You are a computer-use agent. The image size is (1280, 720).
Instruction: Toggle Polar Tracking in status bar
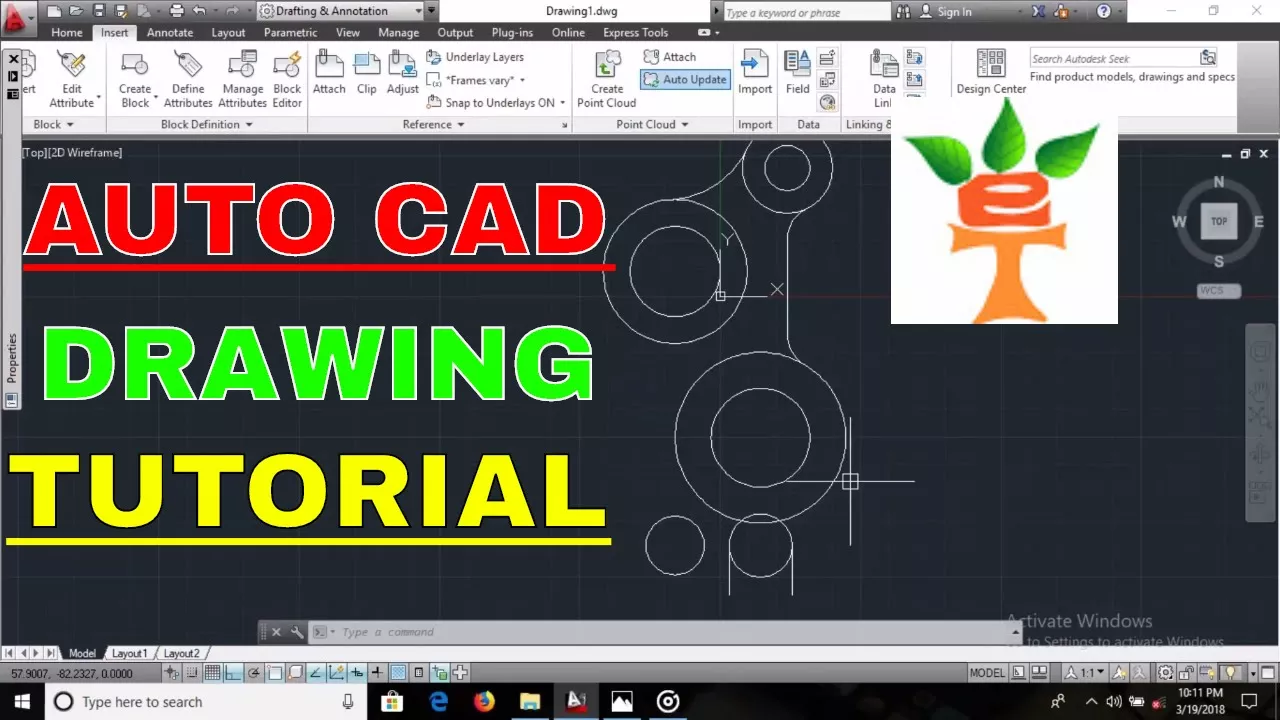[254, 672]
